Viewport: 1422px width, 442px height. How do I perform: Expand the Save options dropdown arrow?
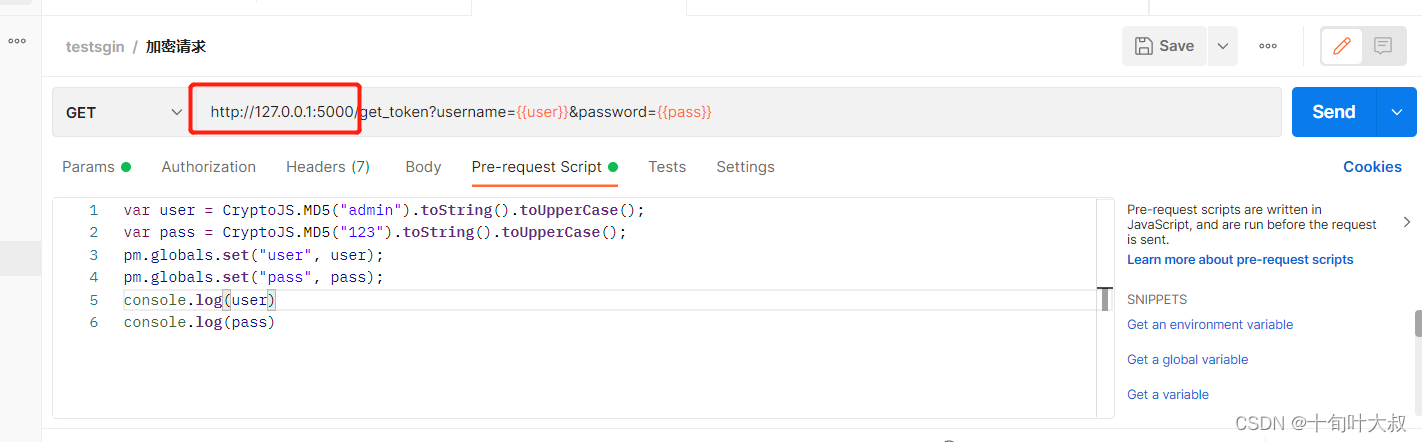(1222, 46)
